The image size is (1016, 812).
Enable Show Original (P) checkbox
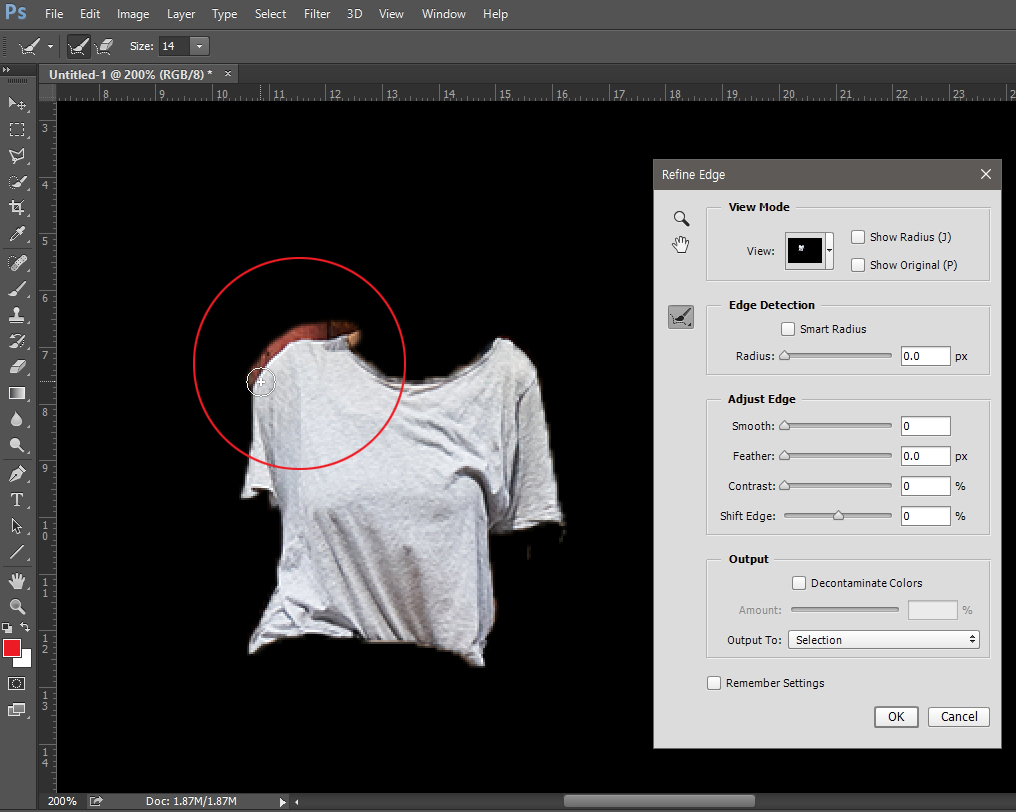click(x=858, y=265)
